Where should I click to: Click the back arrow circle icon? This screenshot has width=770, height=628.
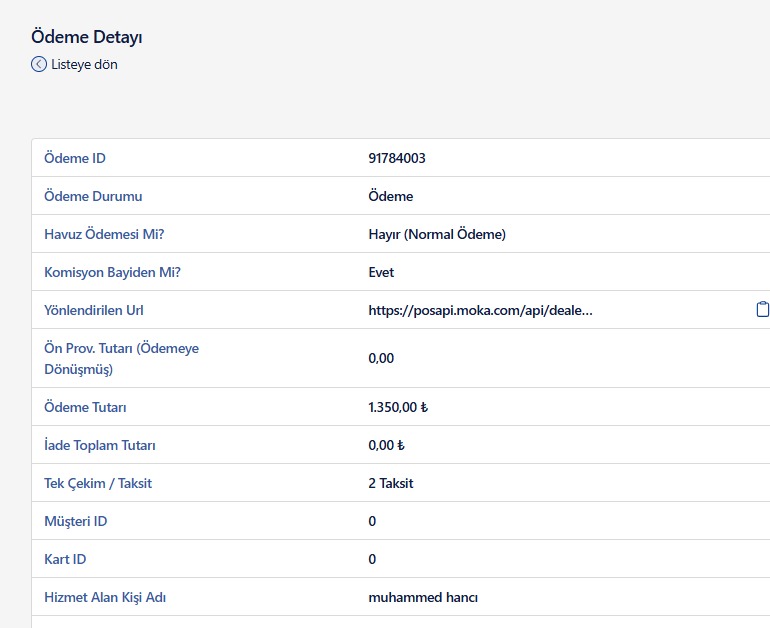coord(39,64)
